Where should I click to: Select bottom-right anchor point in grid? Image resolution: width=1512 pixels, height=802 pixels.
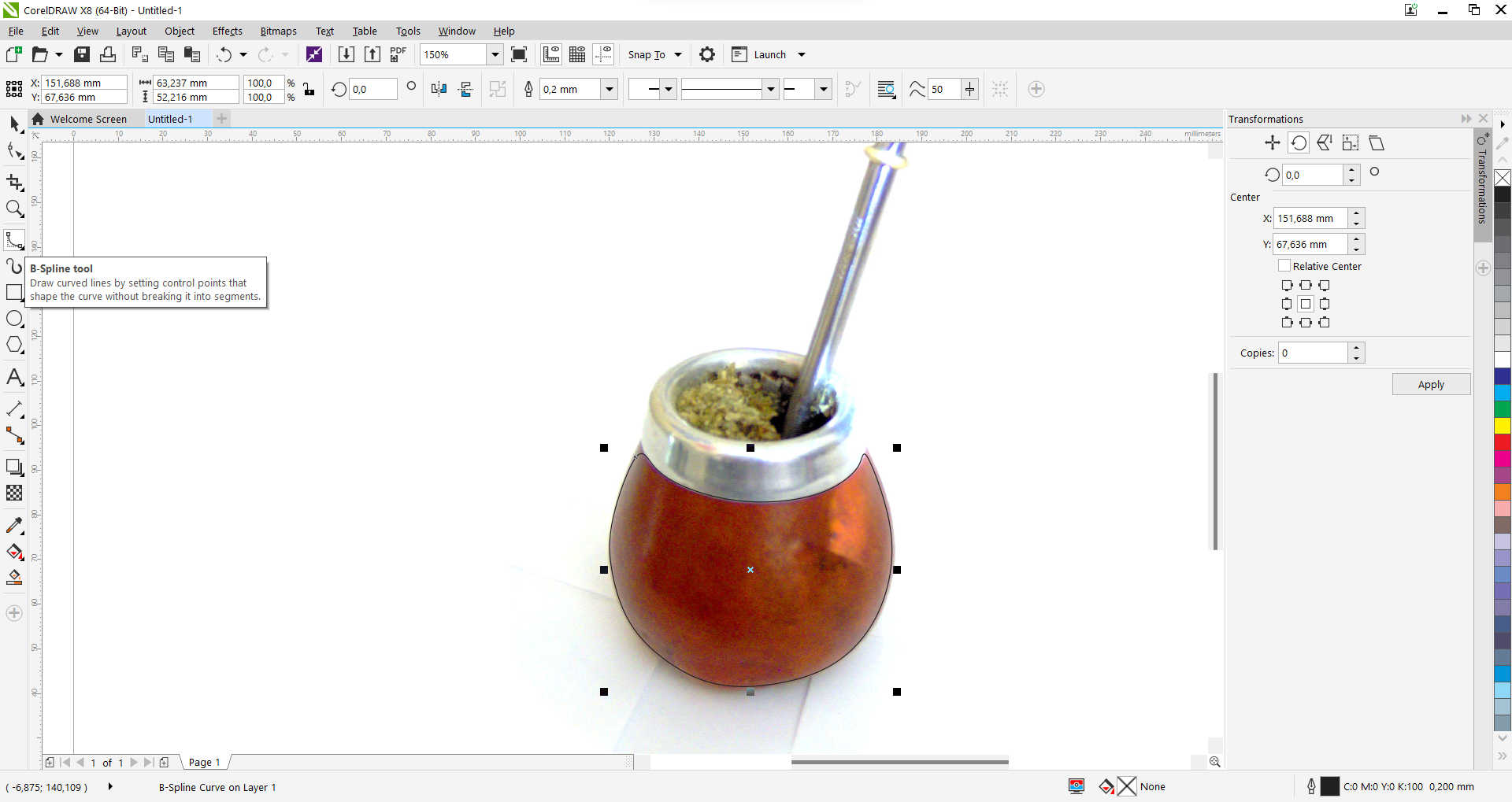tap(1325, 322)
